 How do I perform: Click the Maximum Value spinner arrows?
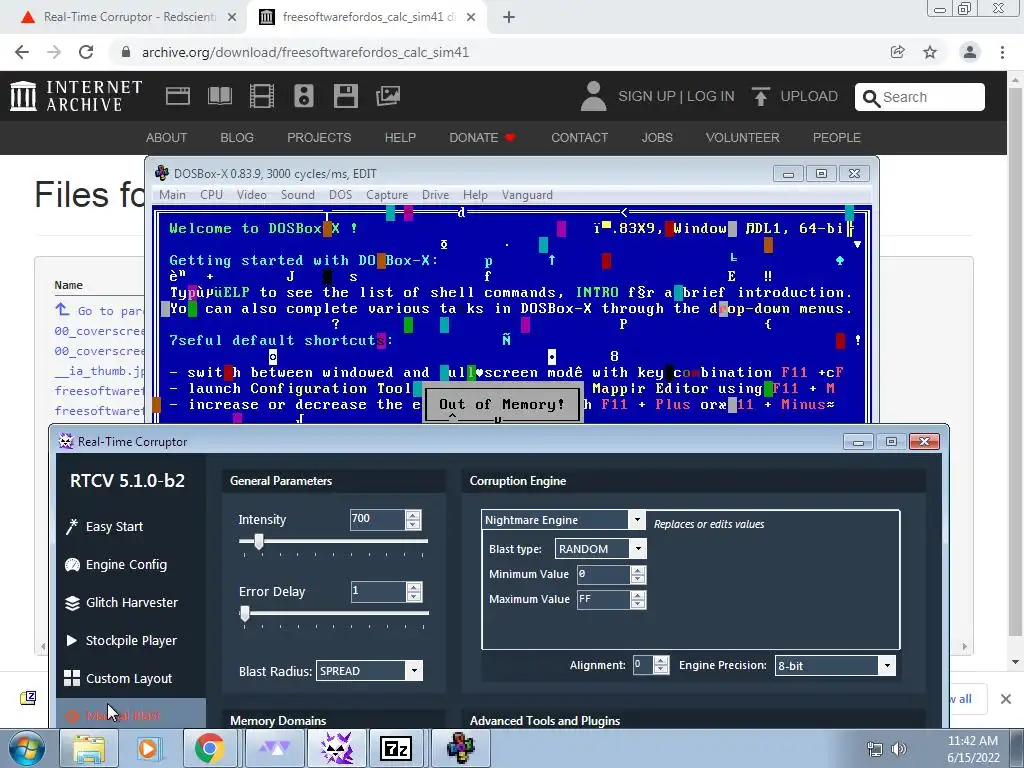[638, 600]
